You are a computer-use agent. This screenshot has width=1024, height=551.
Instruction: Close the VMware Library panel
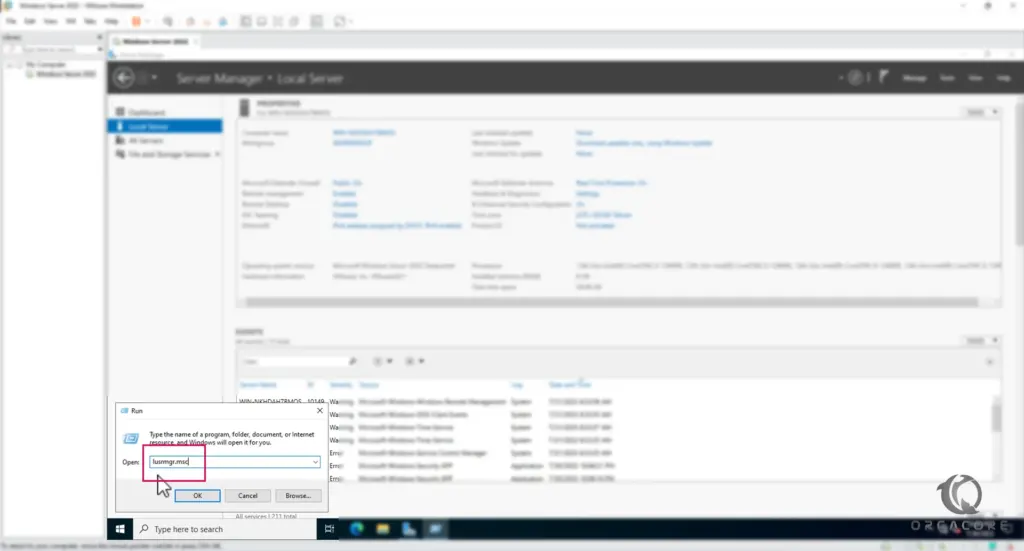(99, 37)
